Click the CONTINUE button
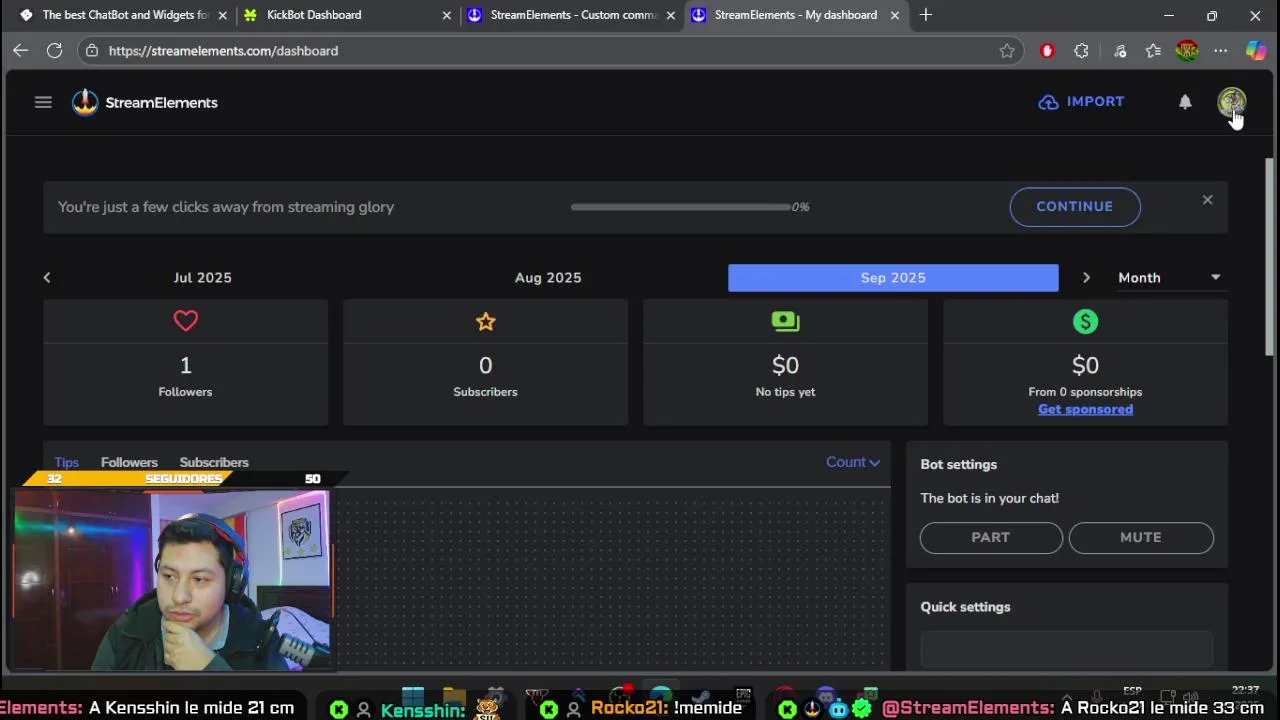1280x720 pixels. pos(1075,206)
